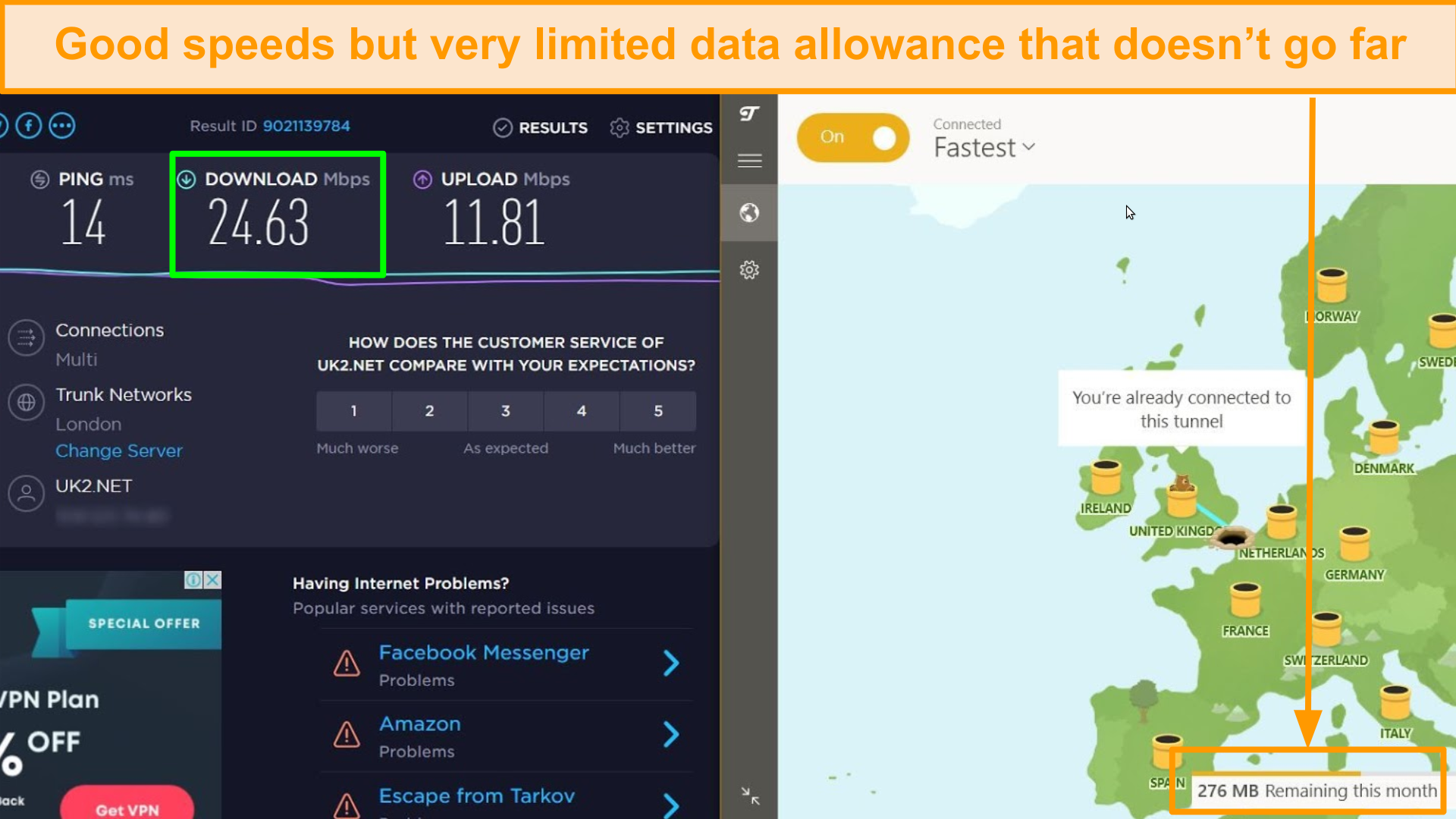Close the VPN advertisement
Viewport: 1456px width, 819px height.
[x=213, y=580]
